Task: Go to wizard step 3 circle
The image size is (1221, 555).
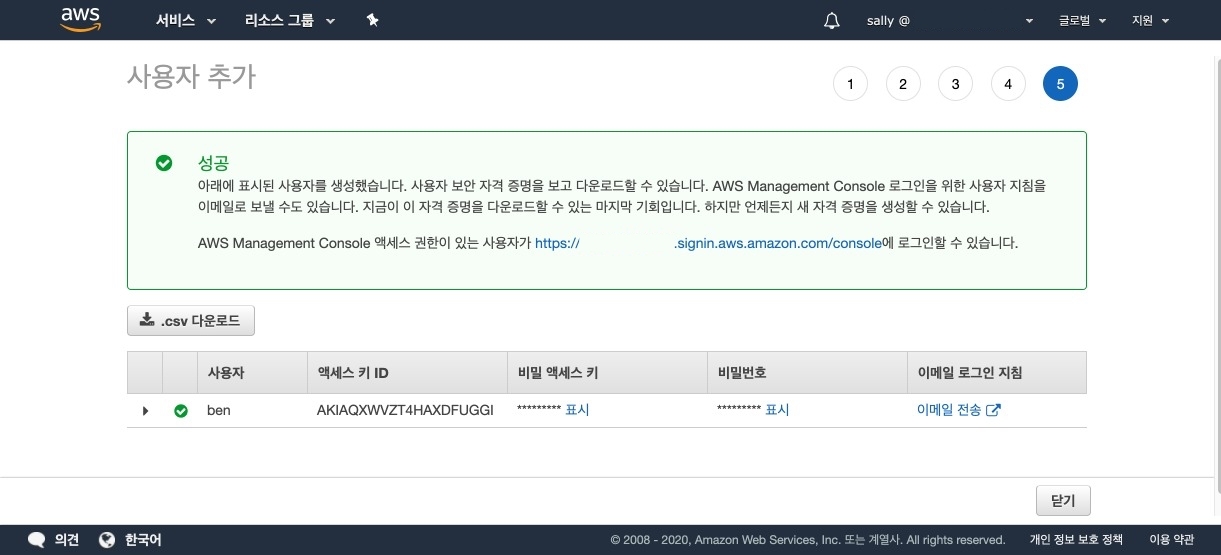Action: tap(955, 84)
